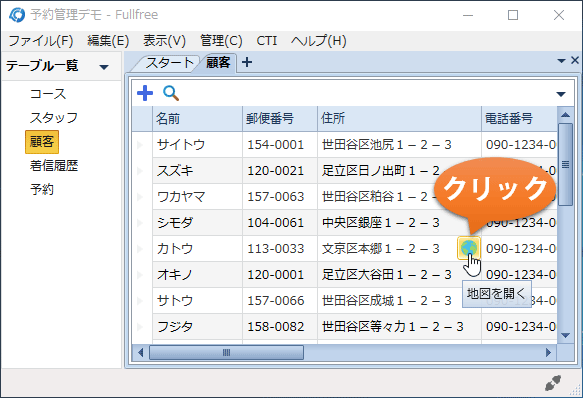Select 顧客 in table list

click(42, 142)
